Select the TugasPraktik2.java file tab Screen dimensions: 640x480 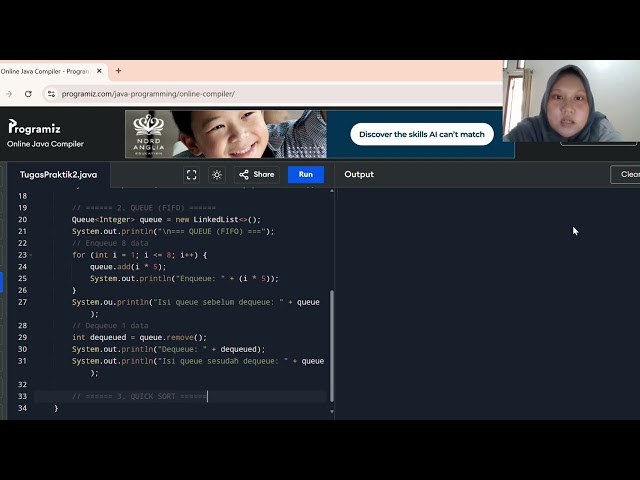coord(58,175)
